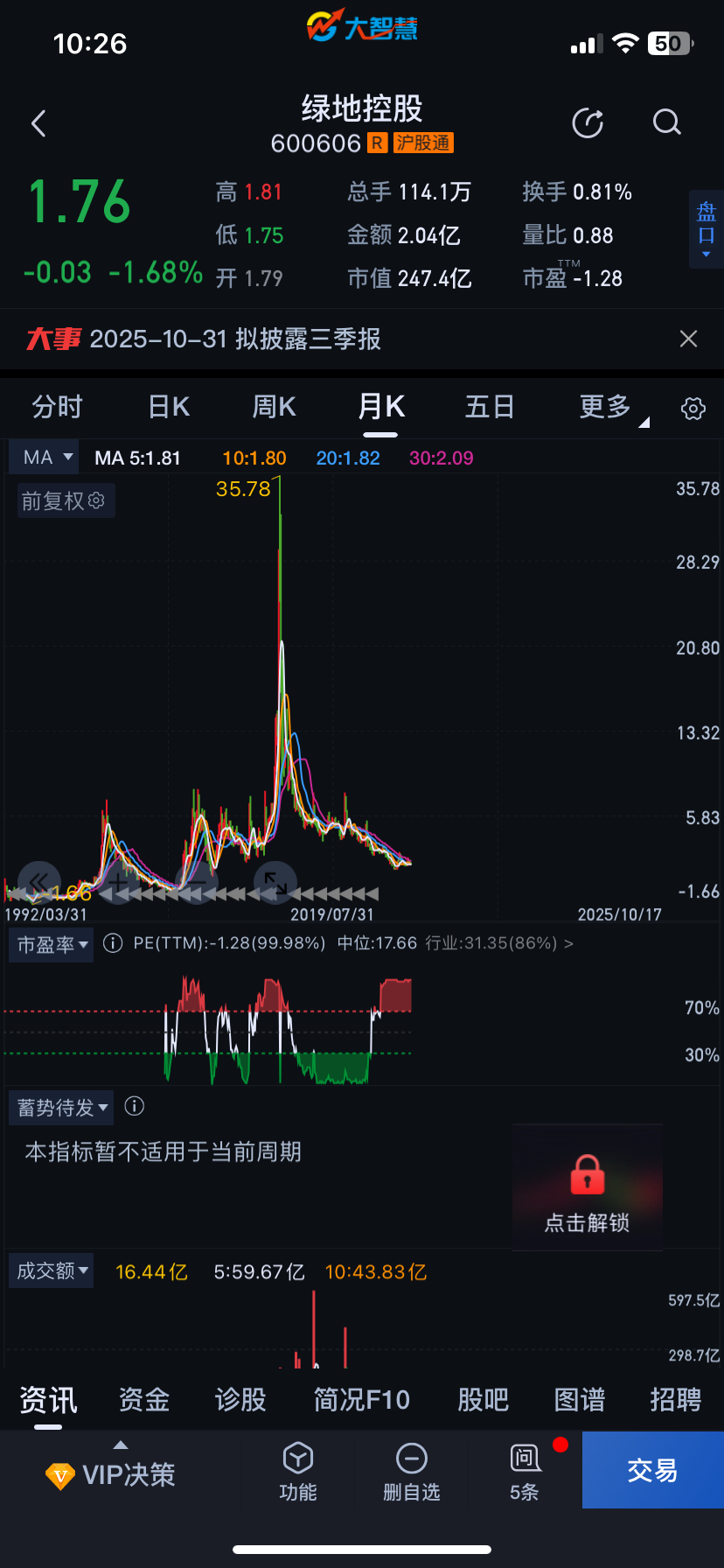Tap 20:1.82 moving average value
Screen dimensions: 724x1568
pyautogui.click(x=348, y=458)
